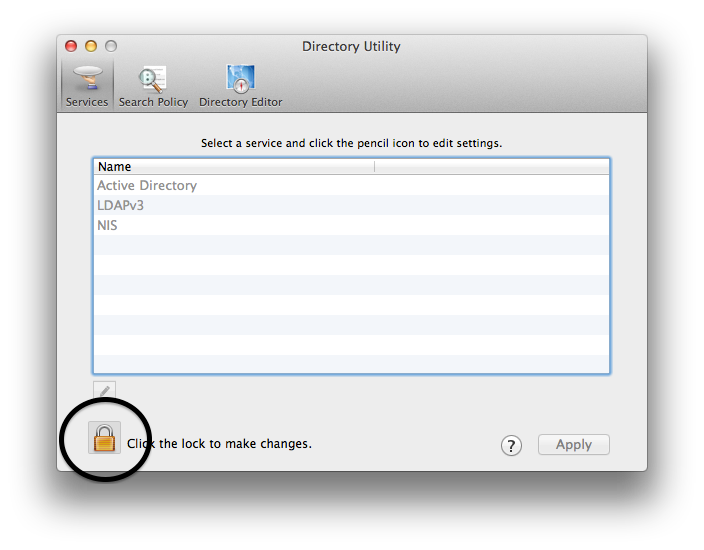Select the LDAPv3 service row
Screen dimensions: 704x550
point(121,206)
